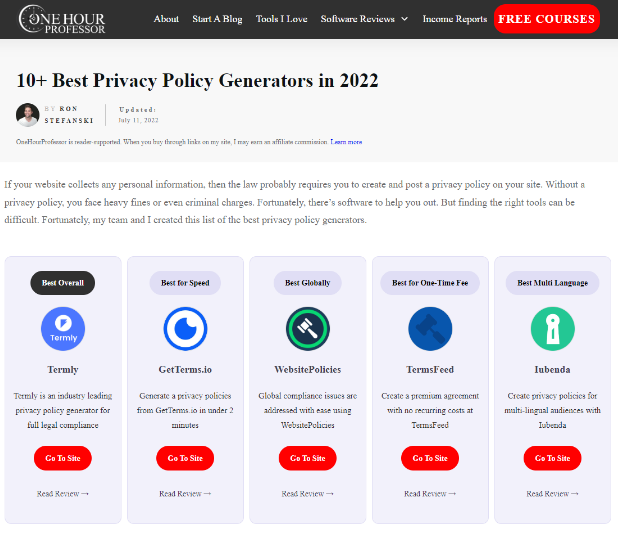618x534 pixels.
Task: Click the FREE COURSES button
Action: pyautogui.click(x=546, y=19)
